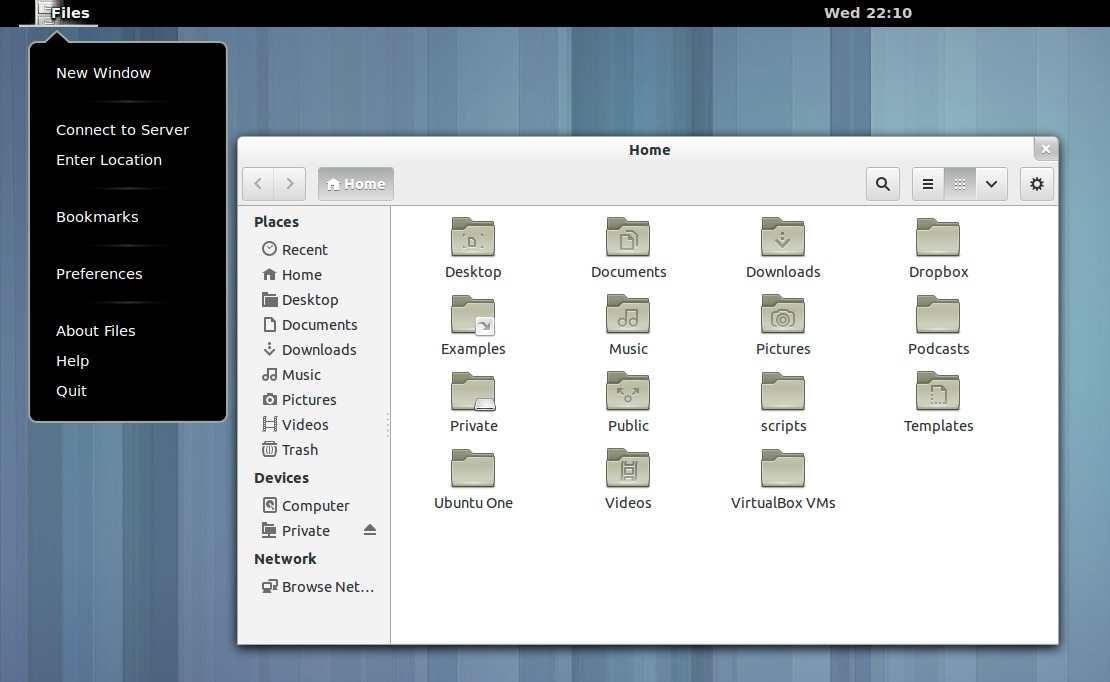This screenshot has width=1110, height=682.
Task: Open Documents in the sidebar
Action: [x=315, y=324]
